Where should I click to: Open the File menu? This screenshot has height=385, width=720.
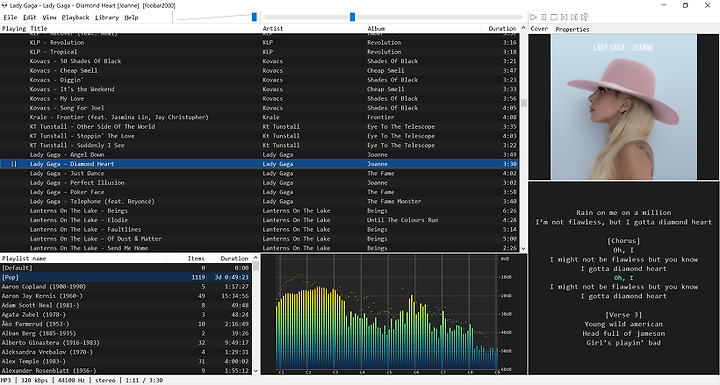(x=10, y=17)
